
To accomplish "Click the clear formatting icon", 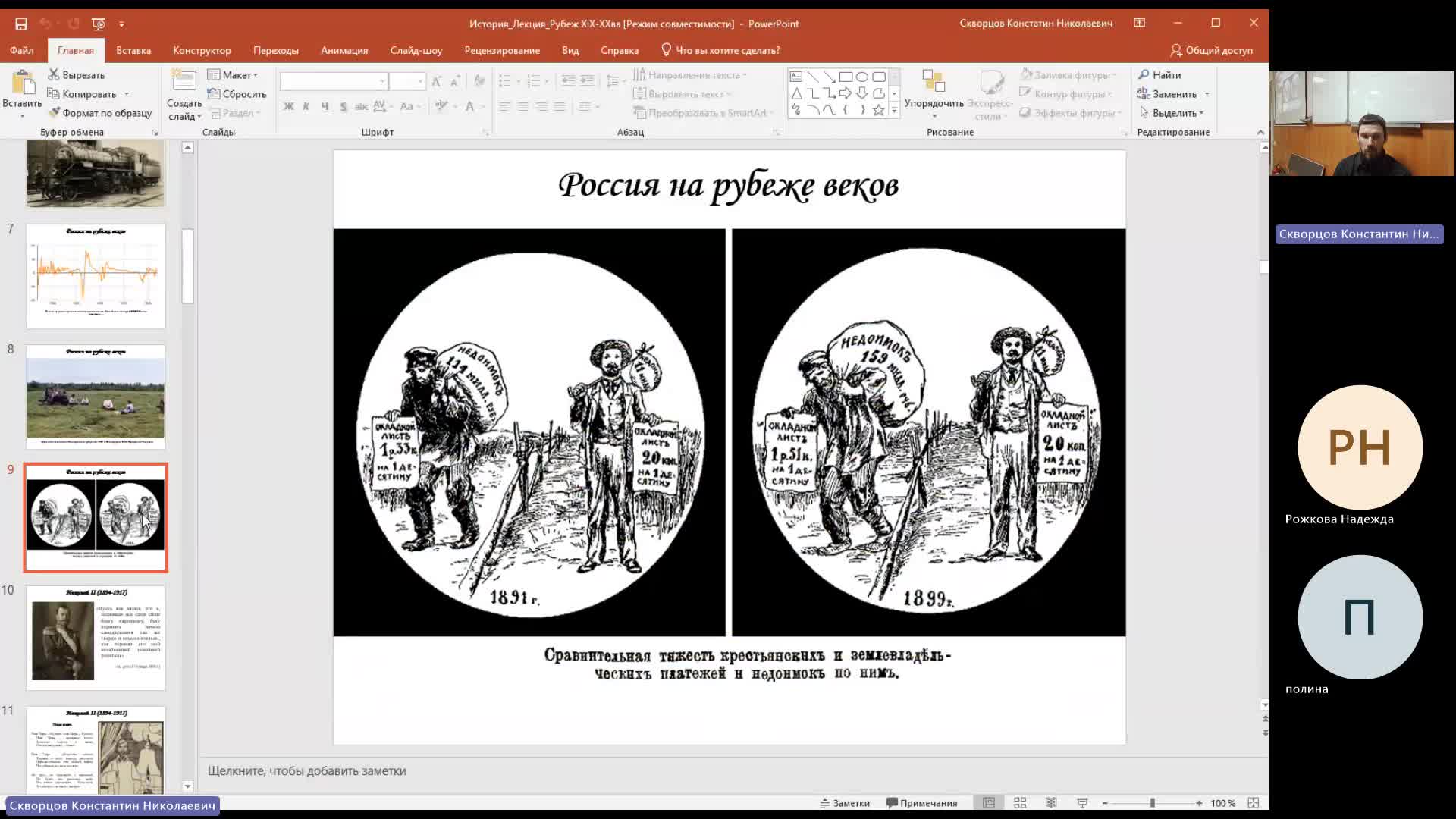I will coord(479,80).
